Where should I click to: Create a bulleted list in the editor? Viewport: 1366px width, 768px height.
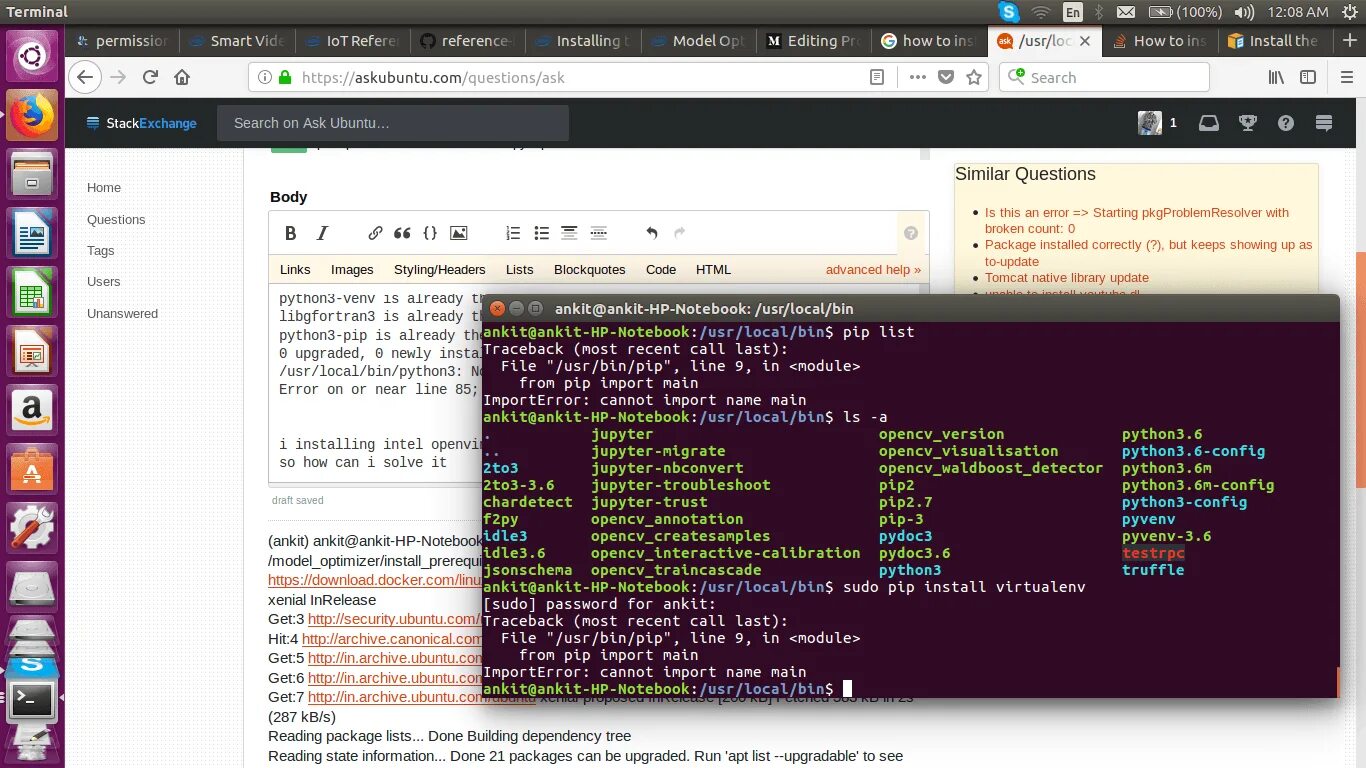click(541, 233)
